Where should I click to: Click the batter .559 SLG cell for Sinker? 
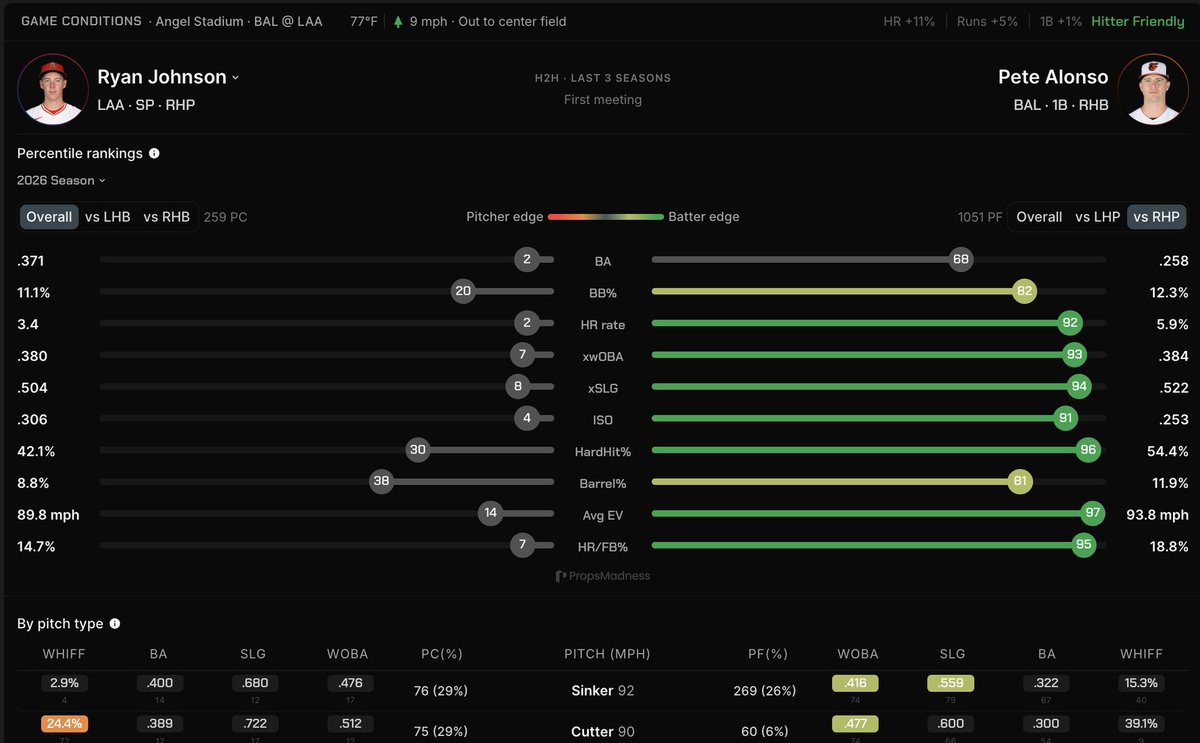pyautogui.click(x=950, y=683)
